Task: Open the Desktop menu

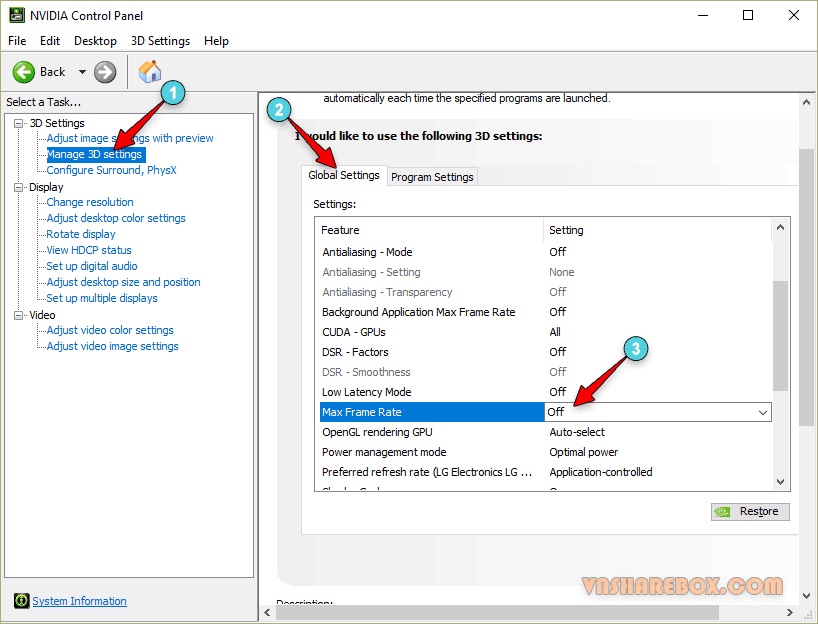Action: pyautogui.click(x=95, y=41)
